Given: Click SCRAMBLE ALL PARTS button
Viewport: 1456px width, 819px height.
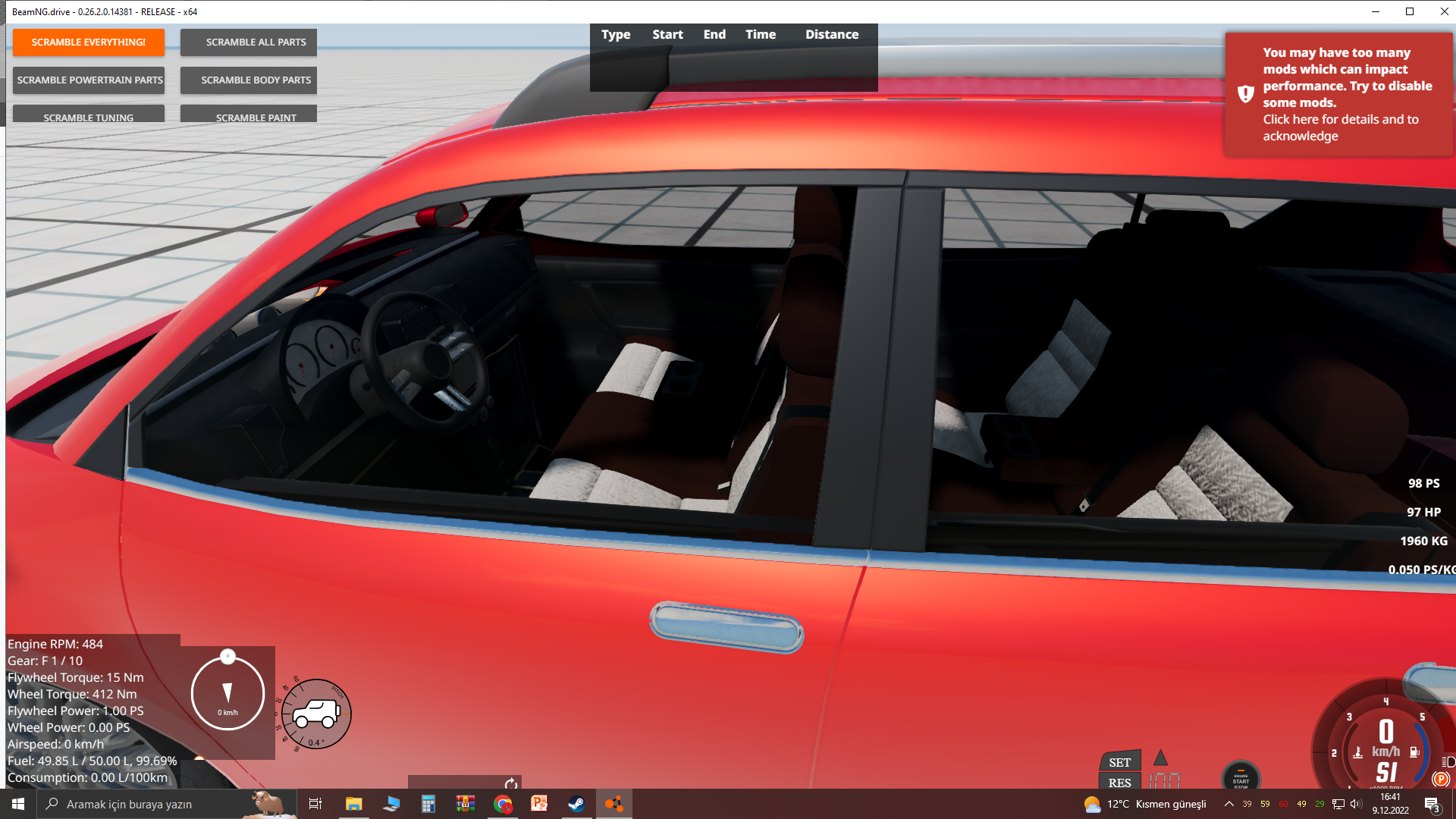Looking at the screenshot, I should point(249,42).
